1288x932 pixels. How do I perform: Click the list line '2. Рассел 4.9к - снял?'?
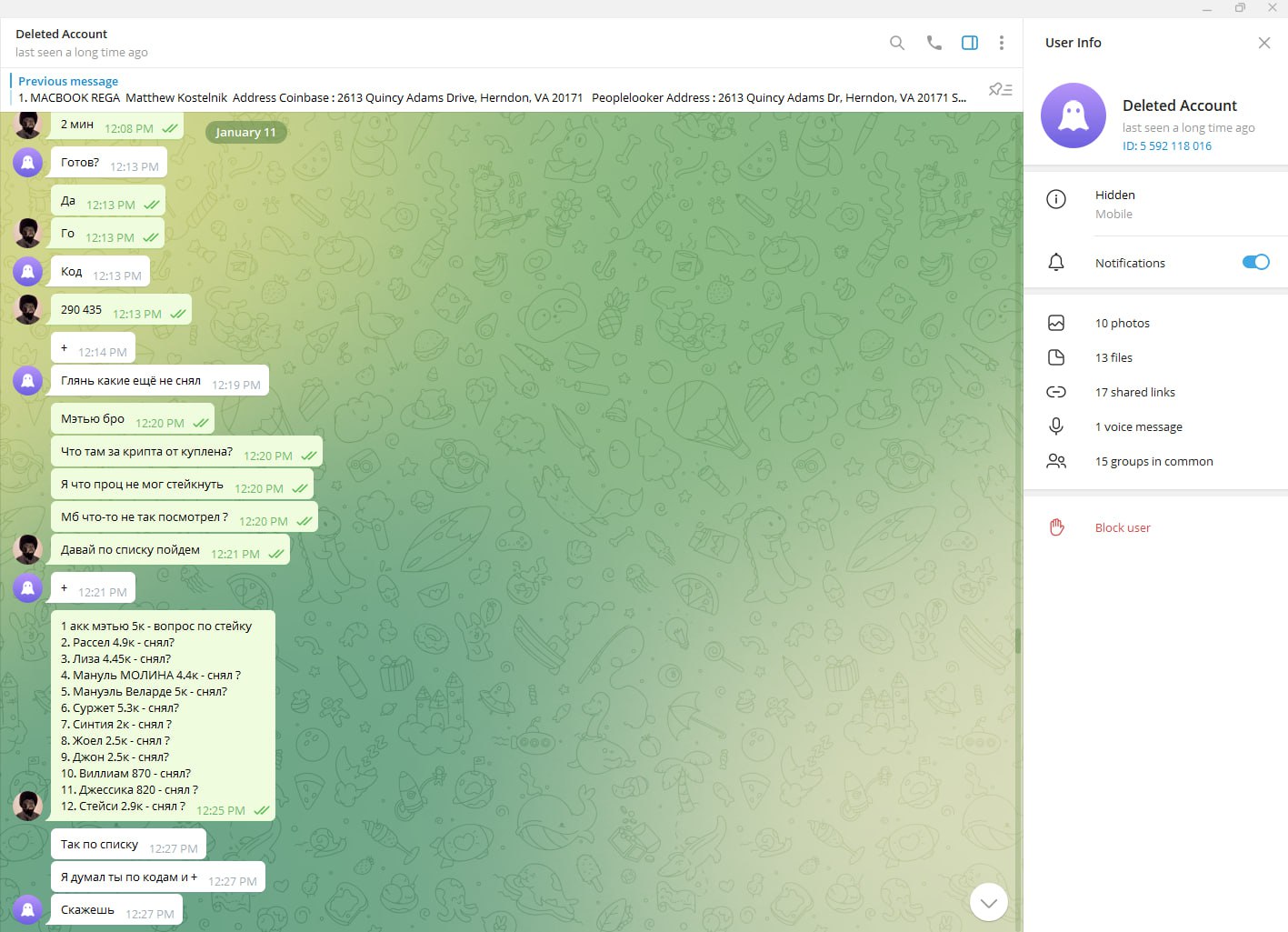[117, 642]
